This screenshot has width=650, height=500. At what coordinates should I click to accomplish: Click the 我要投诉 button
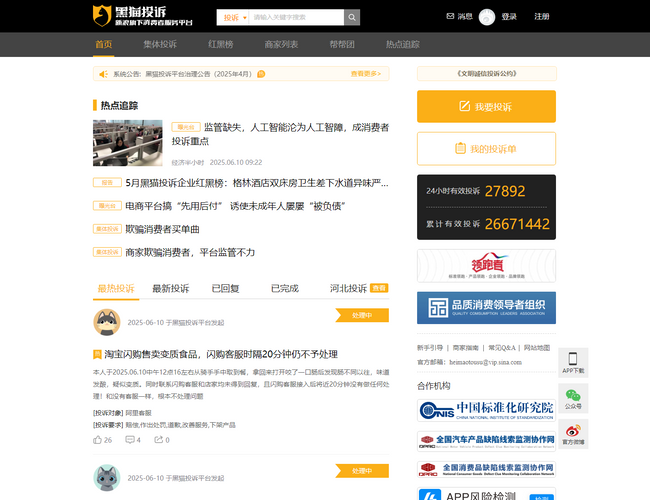click(x=486, y=106)
